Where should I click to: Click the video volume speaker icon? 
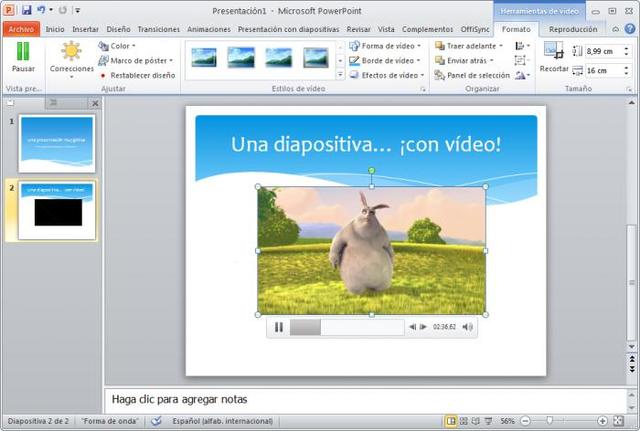[x=468, y=327]
